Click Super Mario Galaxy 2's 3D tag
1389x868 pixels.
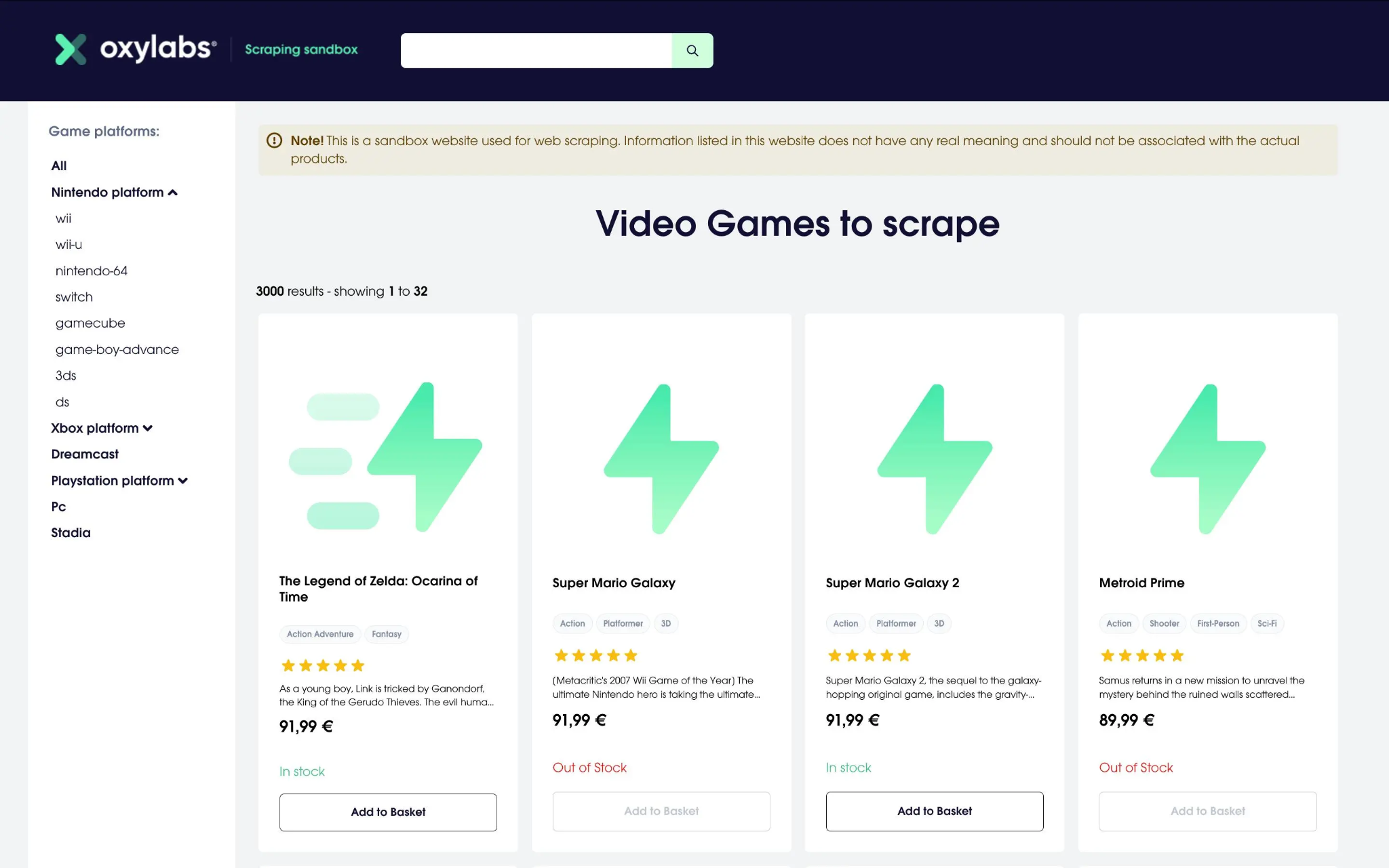(x=939, y=623)
